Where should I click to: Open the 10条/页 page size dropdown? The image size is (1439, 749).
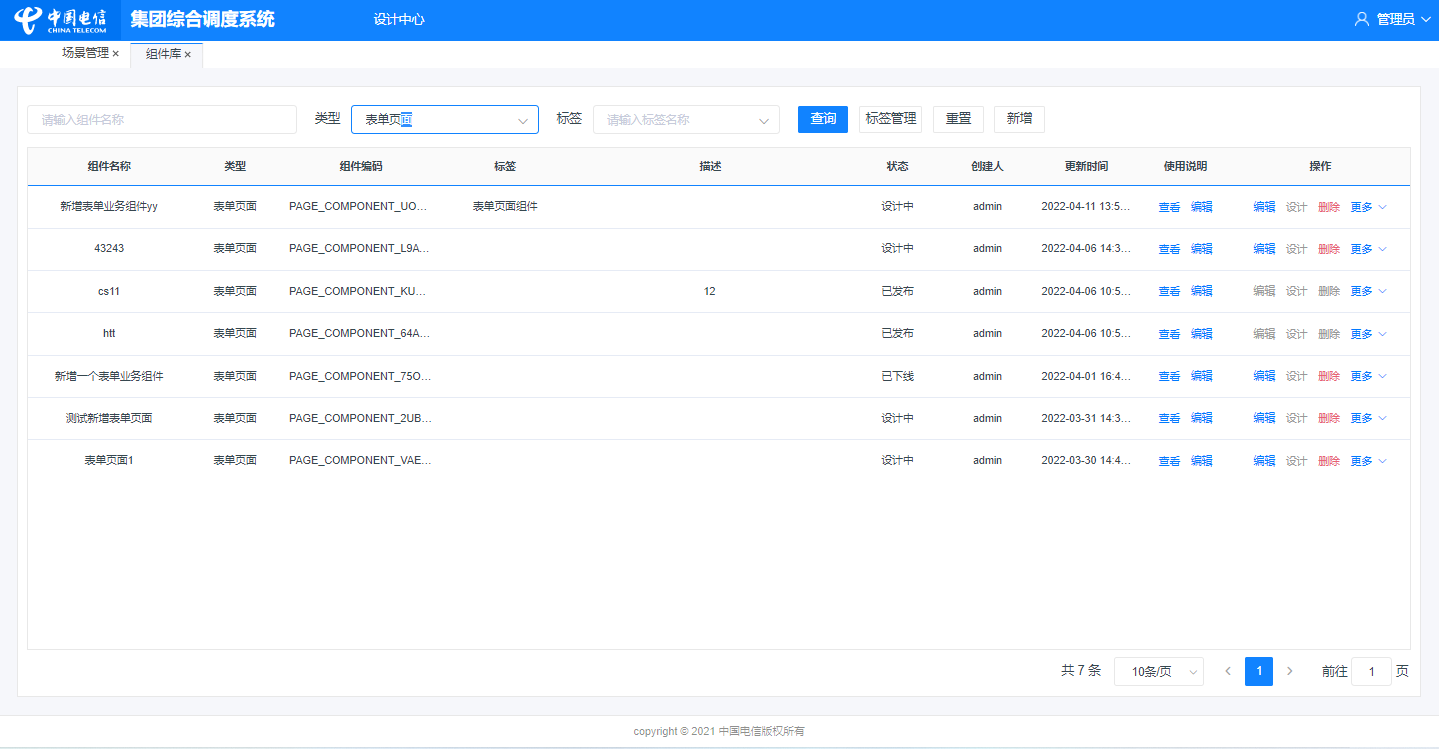(1159, 672)
